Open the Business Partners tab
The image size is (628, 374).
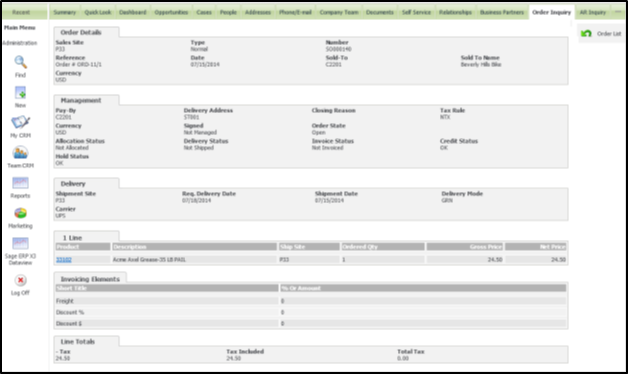502,12
